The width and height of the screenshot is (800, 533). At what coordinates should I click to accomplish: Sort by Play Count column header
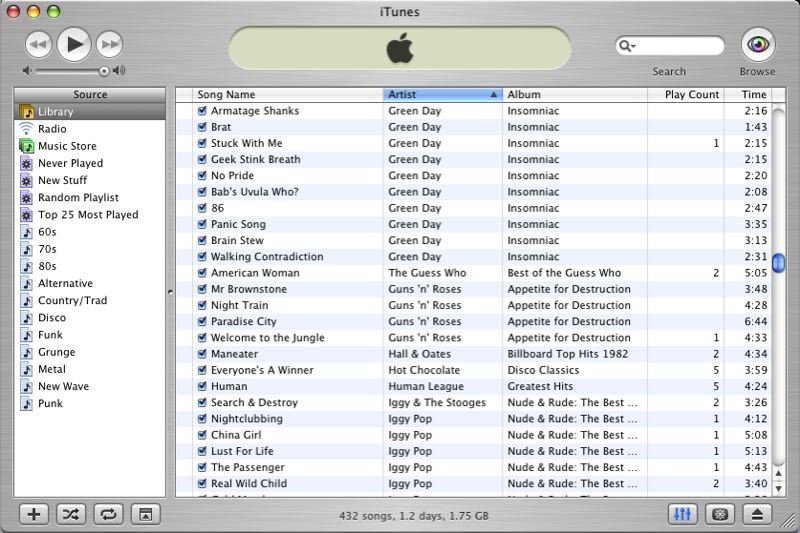pos(686,95)
